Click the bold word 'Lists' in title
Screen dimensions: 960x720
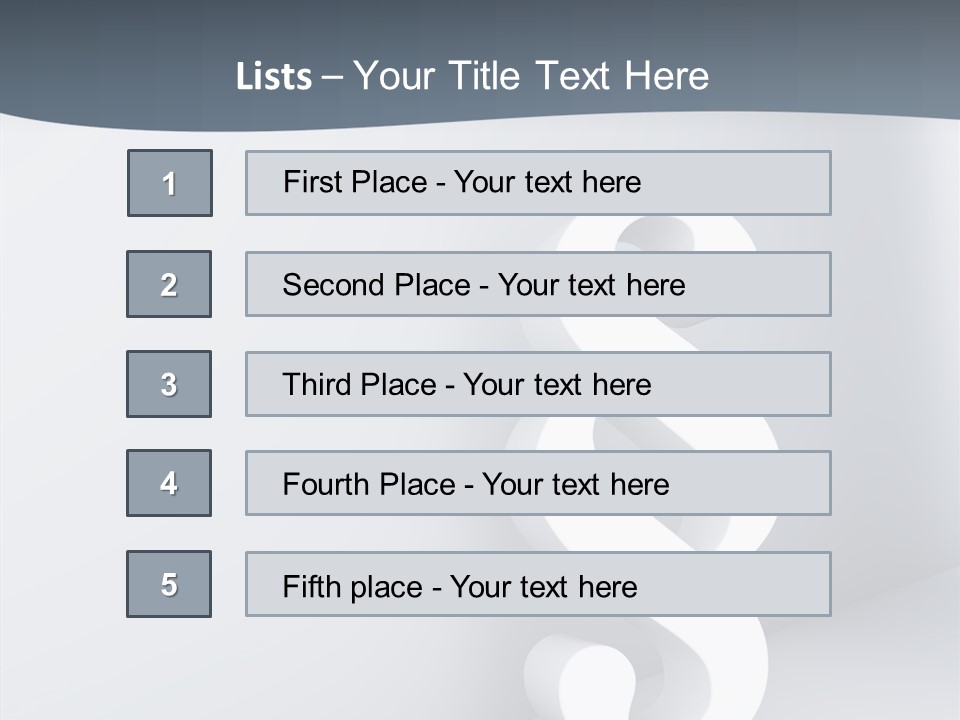(x=274, y=77)
